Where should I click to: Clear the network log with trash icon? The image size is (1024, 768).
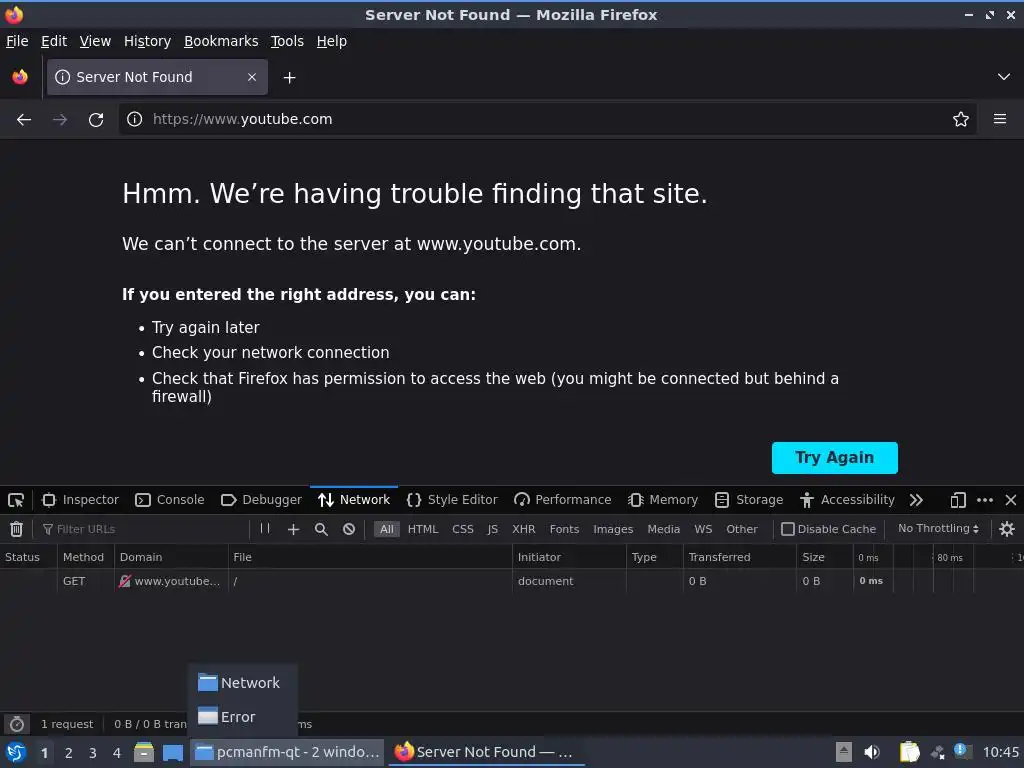[16, 529]
